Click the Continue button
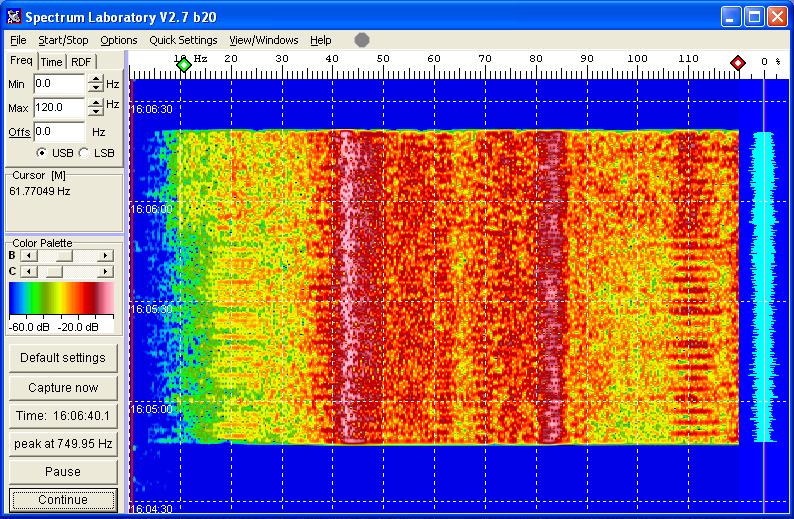 click(x=63, y=500)
